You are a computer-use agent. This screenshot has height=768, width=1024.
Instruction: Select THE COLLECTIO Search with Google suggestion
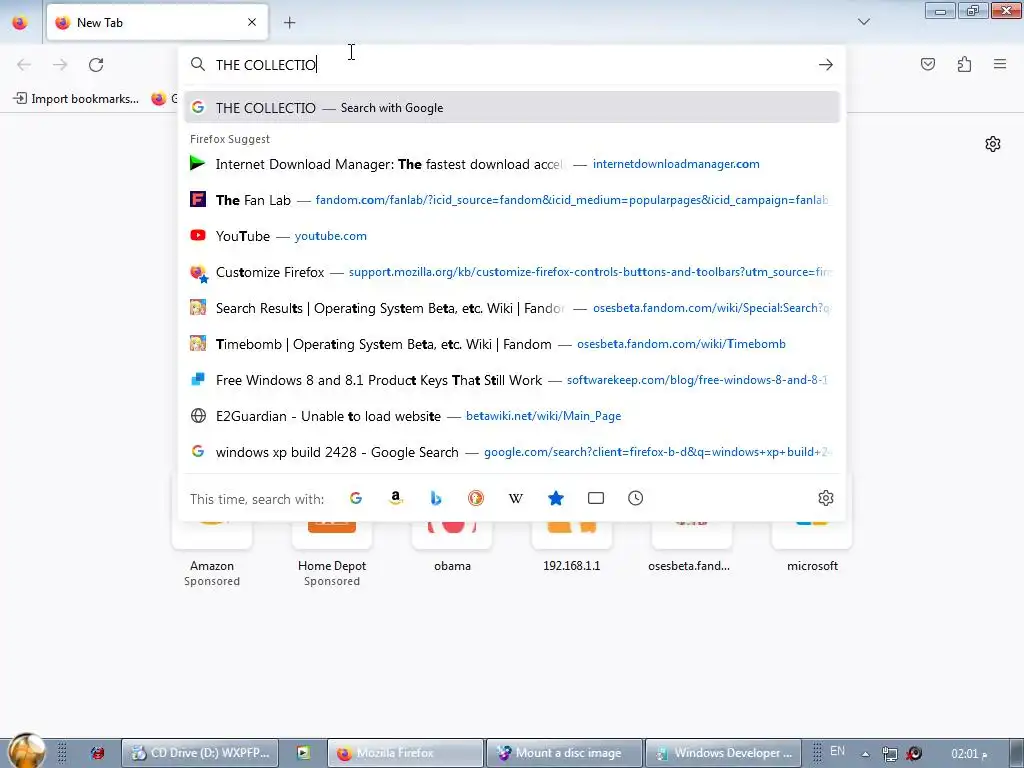pos(512,108)
